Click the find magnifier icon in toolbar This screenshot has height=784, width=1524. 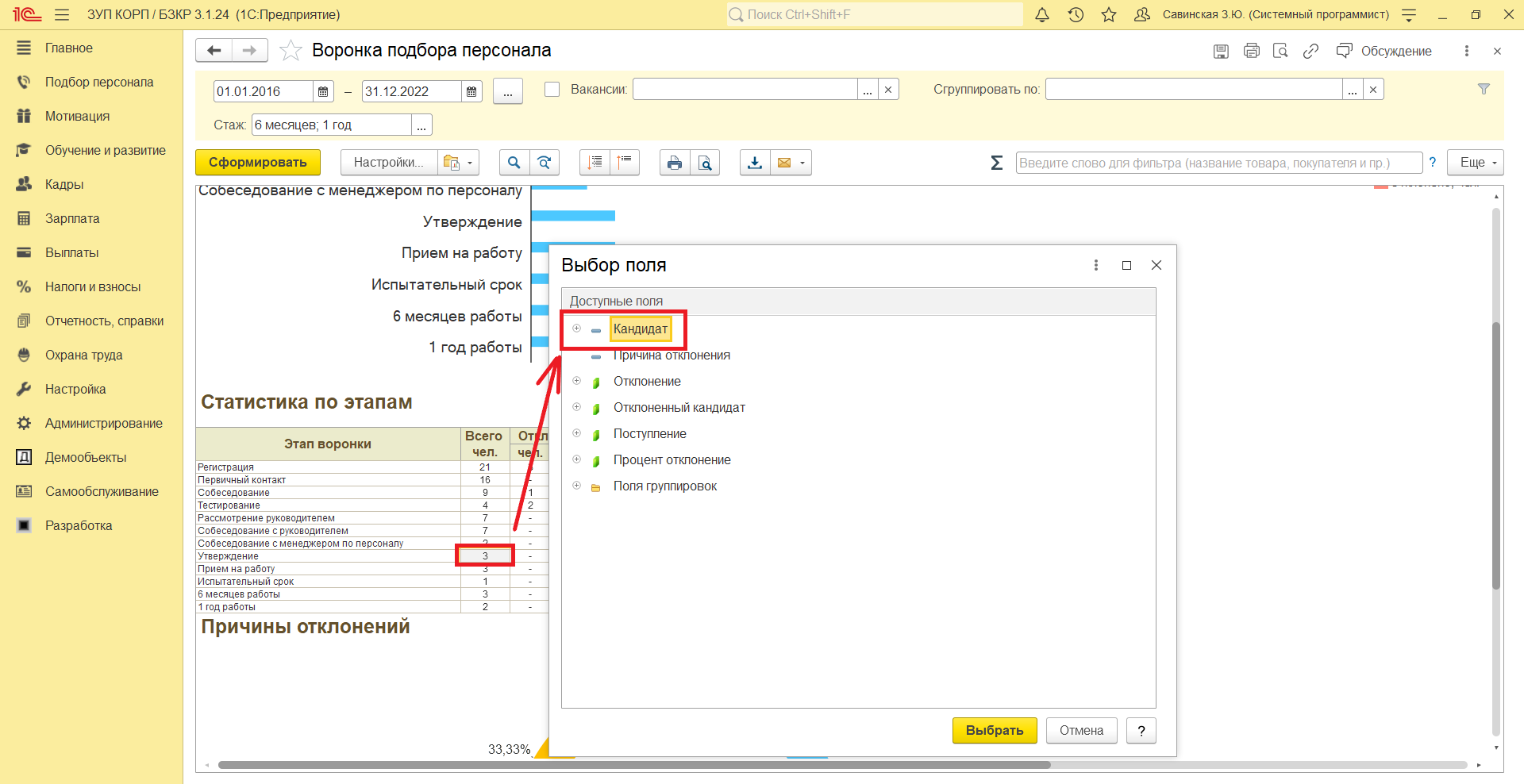(x=514, y=163)
